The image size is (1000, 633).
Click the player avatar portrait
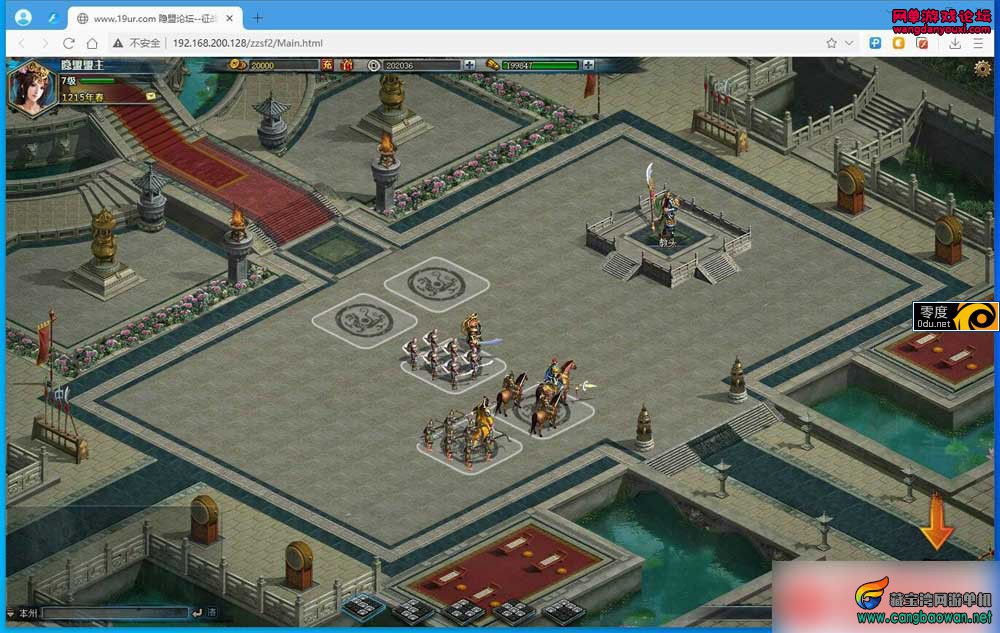pos(31,87)
